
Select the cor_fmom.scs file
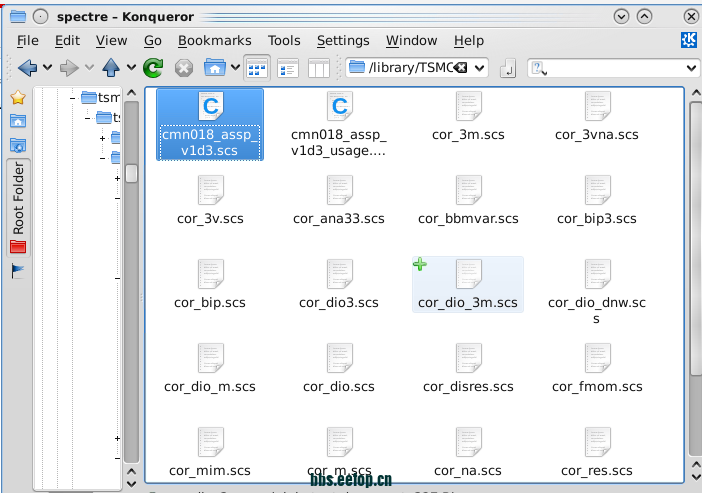point(597,369)
